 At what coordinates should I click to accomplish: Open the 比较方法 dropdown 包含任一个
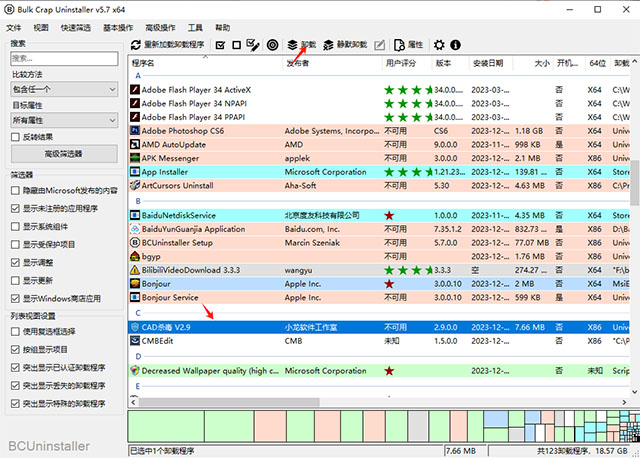(x=63, y=89)
